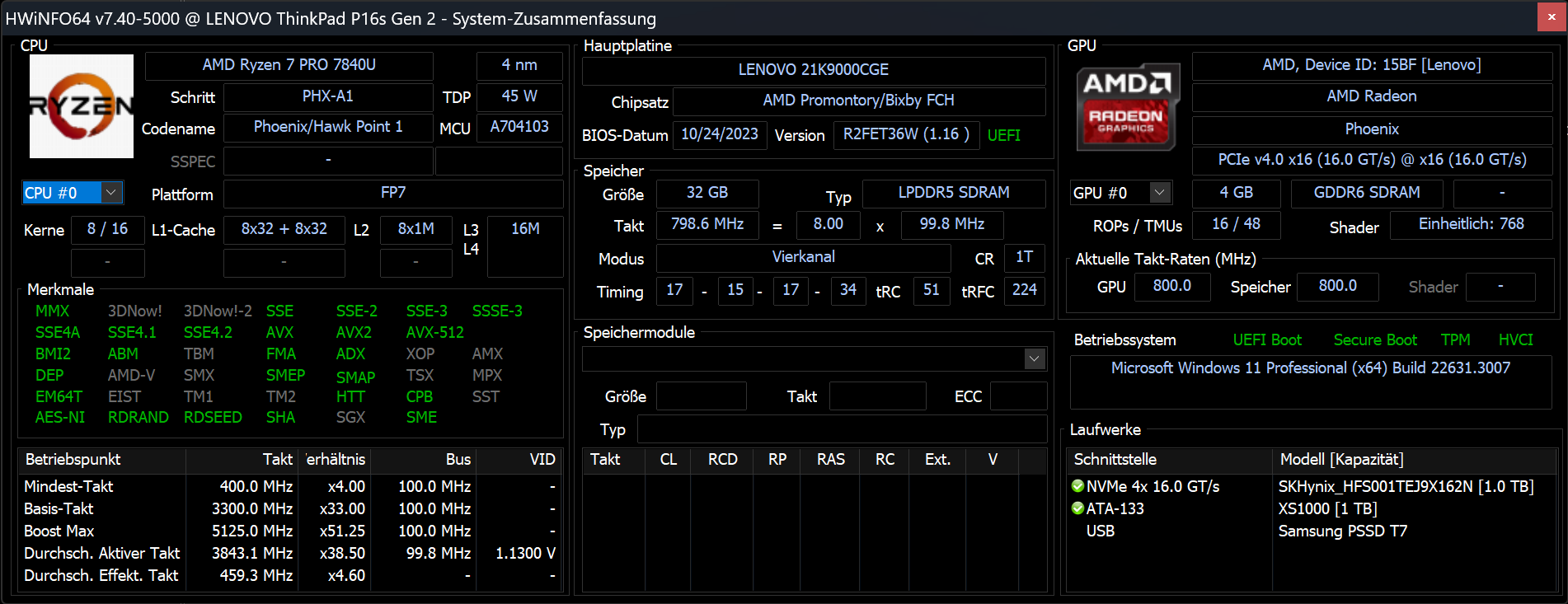Click the Phoenix/Hawk Point 1 codename

(328, 127)
